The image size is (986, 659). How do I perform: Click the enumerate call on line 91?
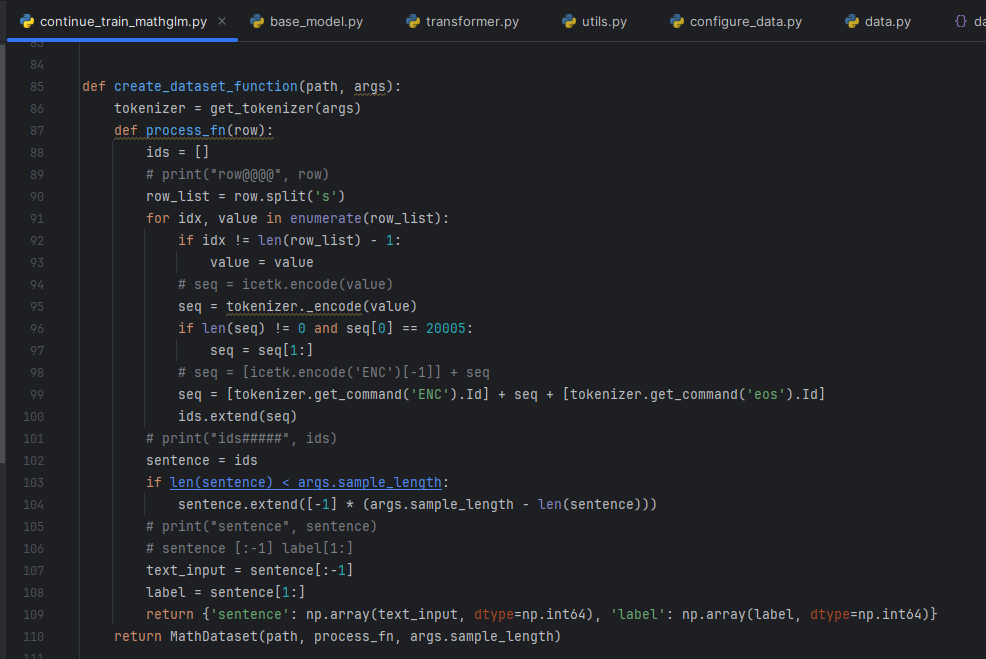[326, 218]
